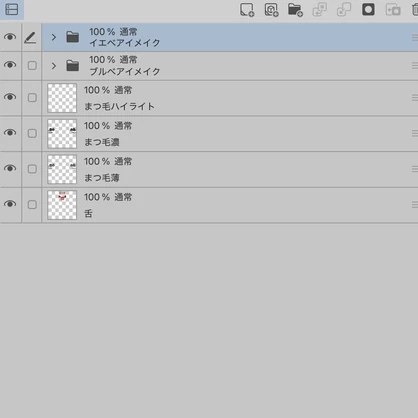The width and height of the screenshot is (418, 418).
Task: Check the selection box for 舌 layer
Action: click(32, 204)
